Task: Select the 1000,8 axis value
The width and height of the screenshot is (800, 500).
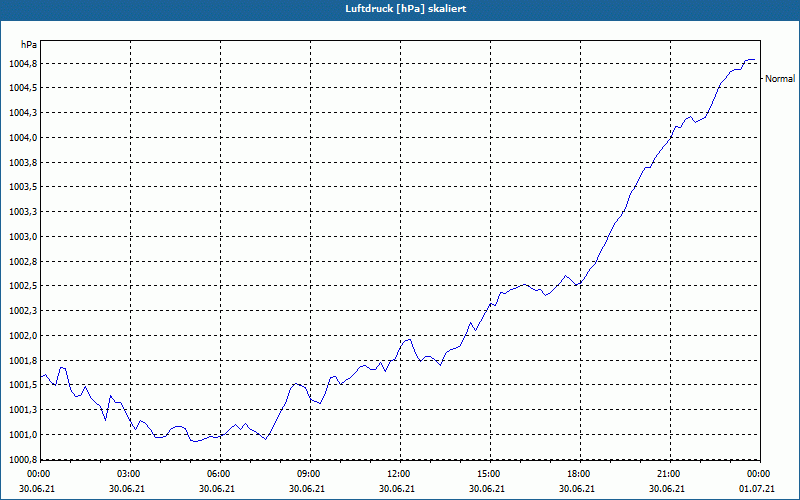Action: coord(23,459)
